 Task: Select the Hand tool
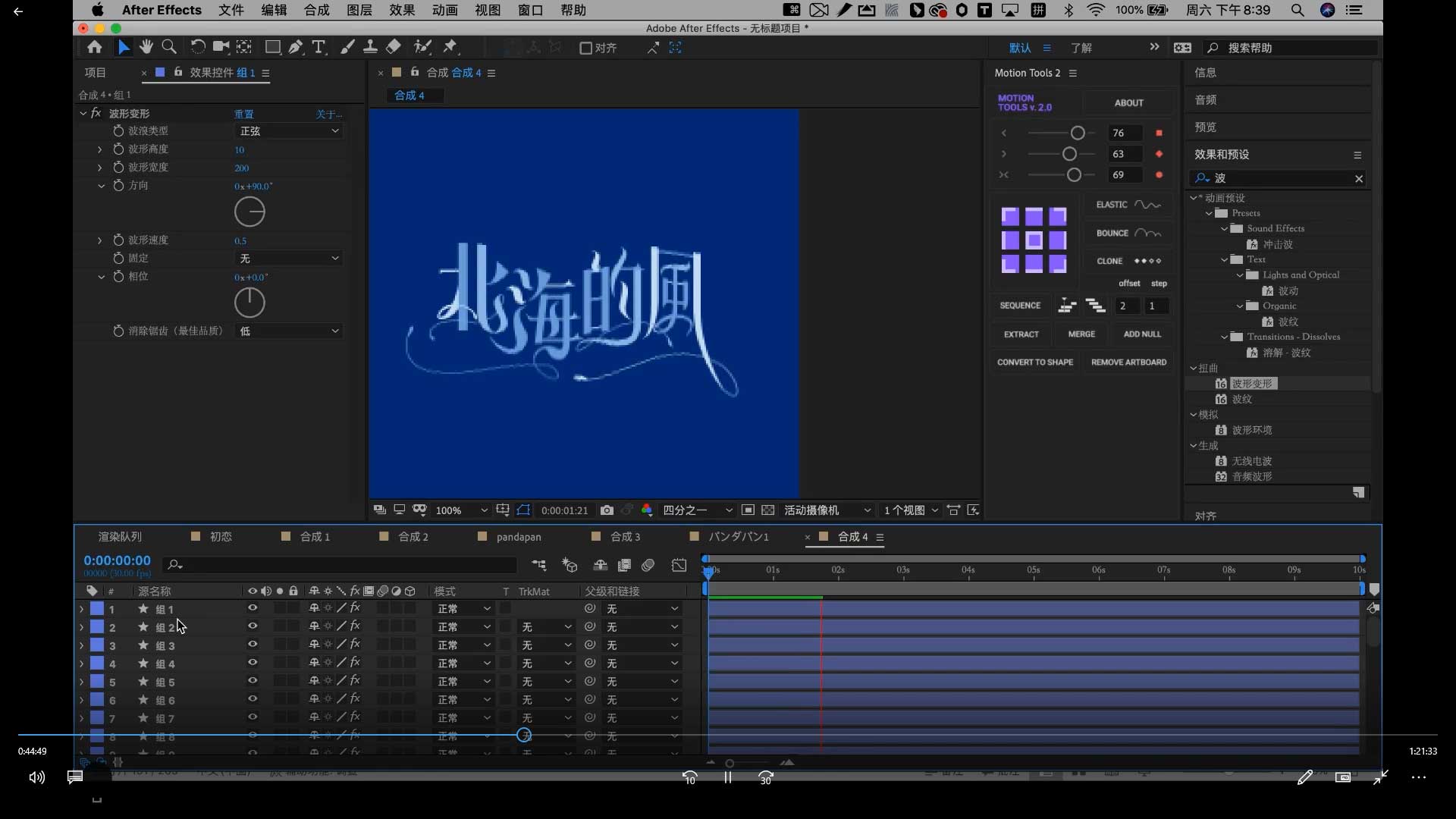pyautogui.click(x=146, y=47)
